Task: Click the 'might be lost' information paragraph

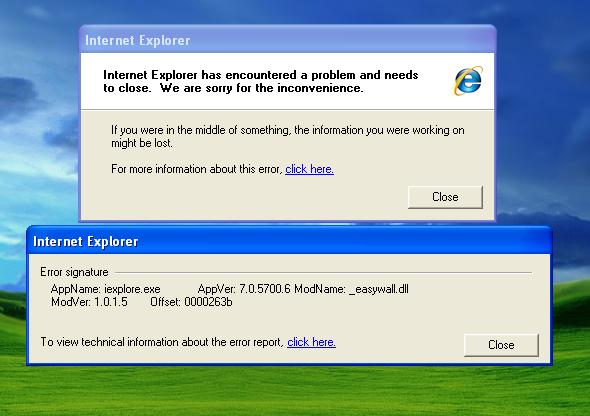Action: [x=287, y=136]
